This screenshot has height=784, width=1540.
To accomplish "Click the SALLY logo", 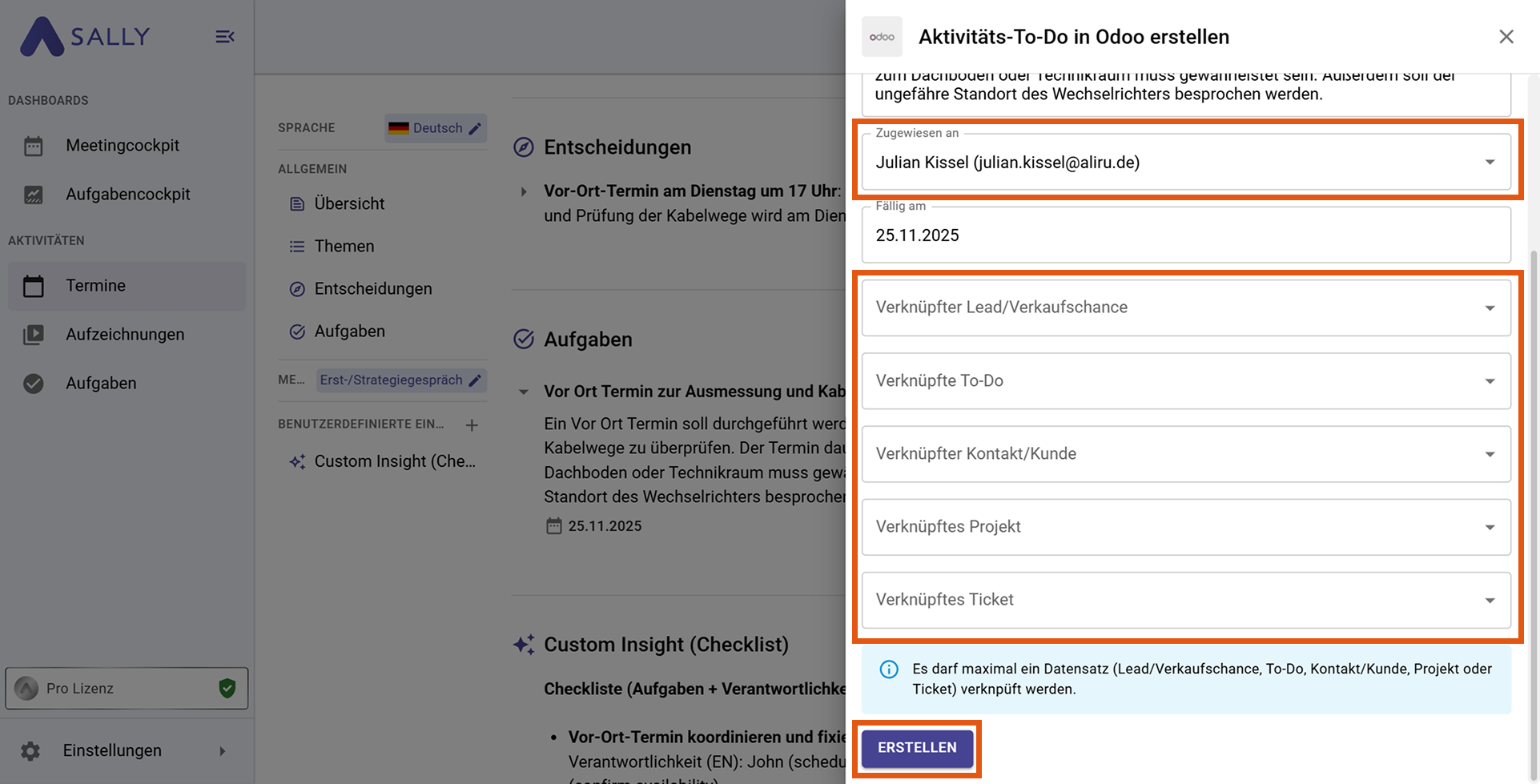I will tap(85, 37).
